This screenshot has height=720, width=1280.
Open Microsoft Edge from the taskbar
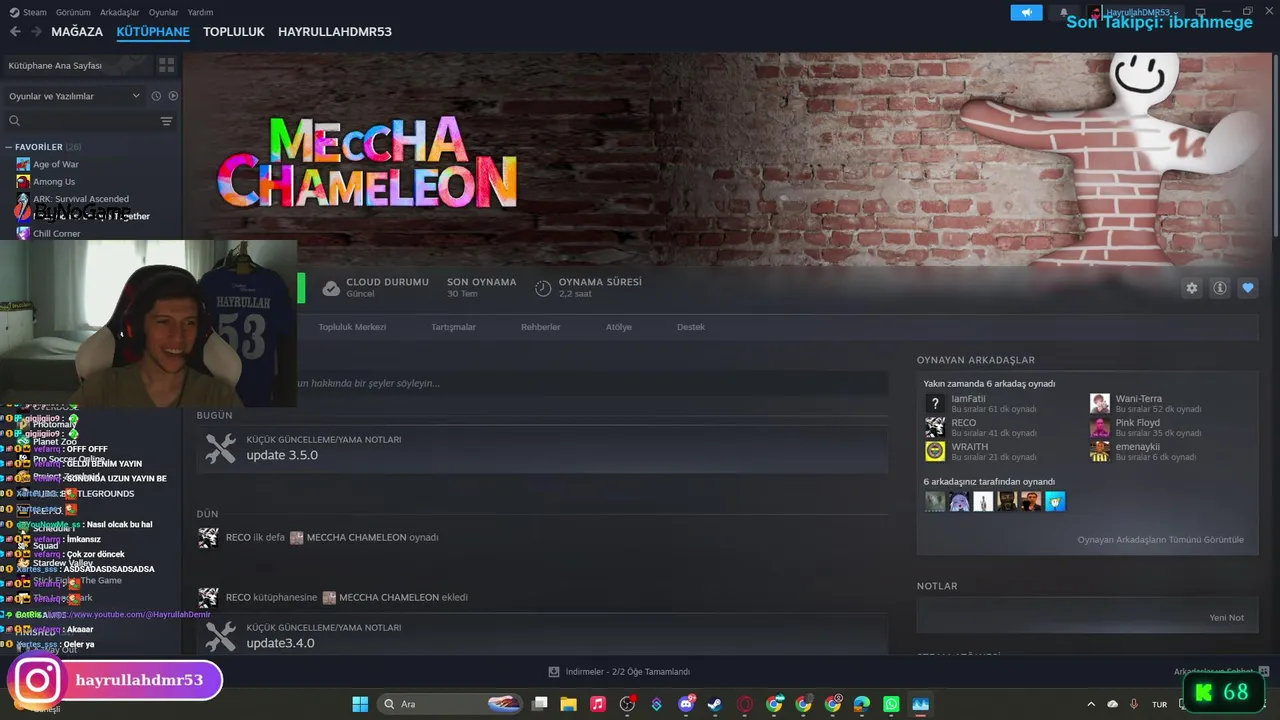click(862, 704)
